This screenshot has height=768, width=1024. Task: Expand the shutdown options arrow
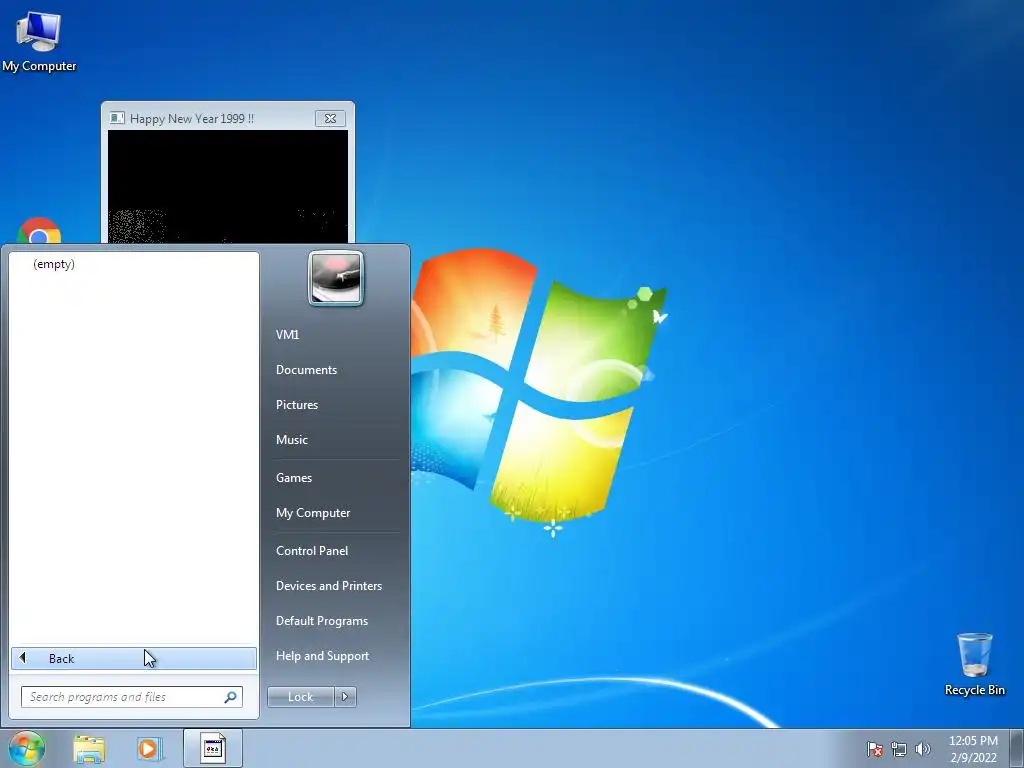pyautogui.click(x=345, y=697)
